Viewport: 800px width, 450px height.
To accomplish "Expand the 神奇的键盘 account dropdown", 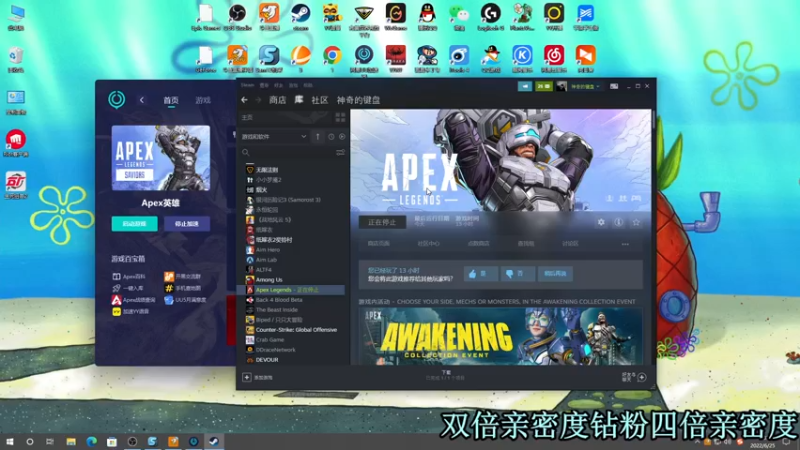I will [x=585, y=87].
